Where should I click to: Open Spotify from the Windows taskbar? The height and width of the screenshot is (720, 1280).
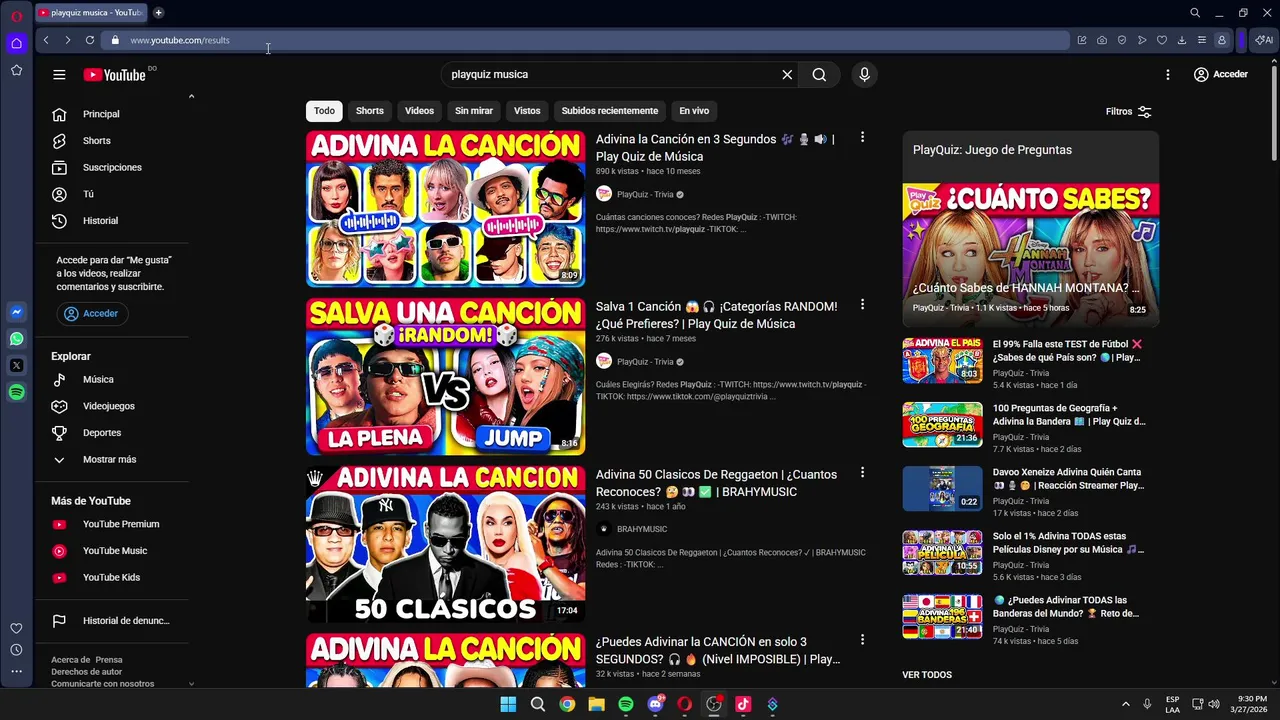pos(626,704)
